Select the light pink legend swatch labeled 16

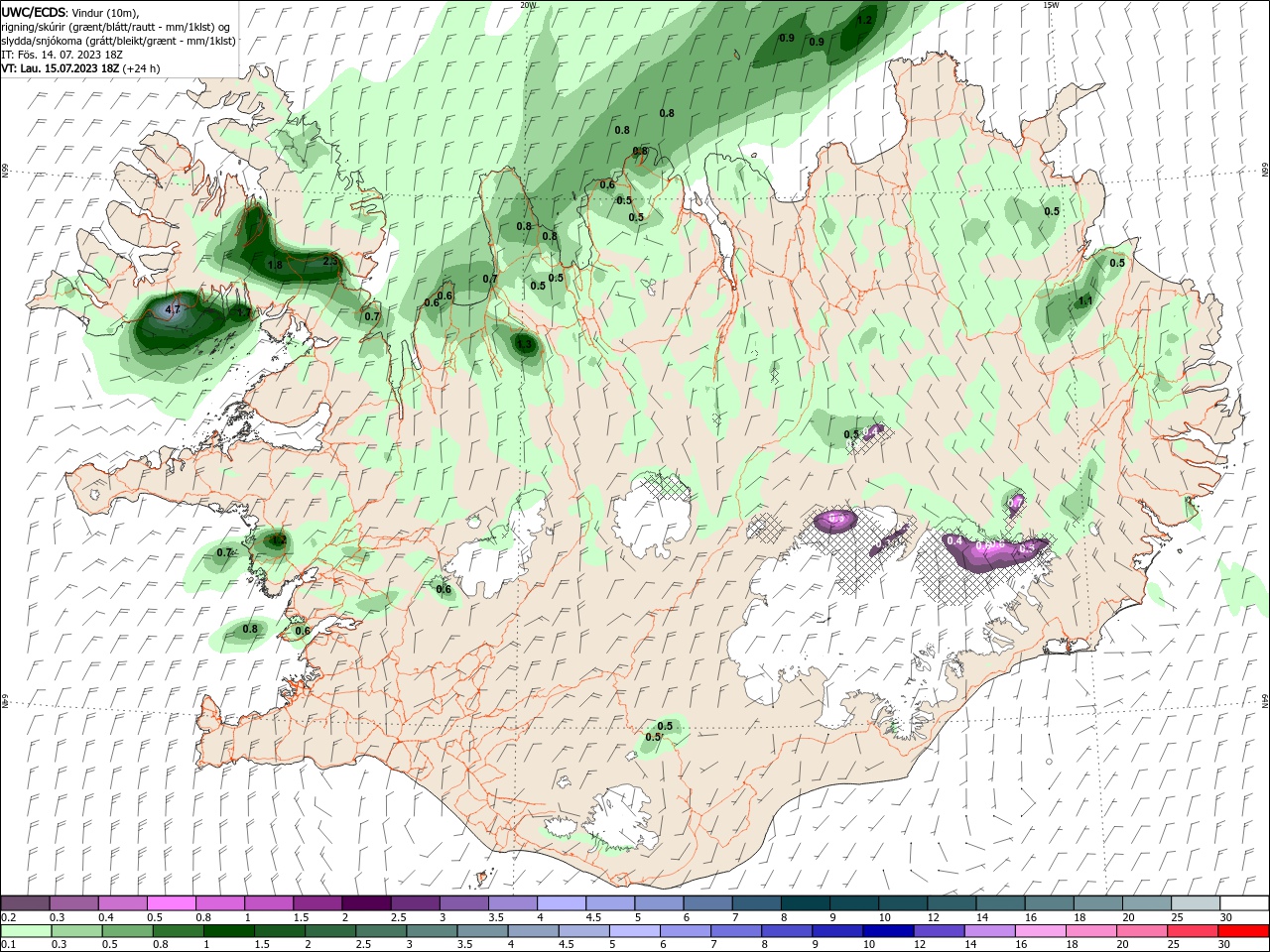1040,931
